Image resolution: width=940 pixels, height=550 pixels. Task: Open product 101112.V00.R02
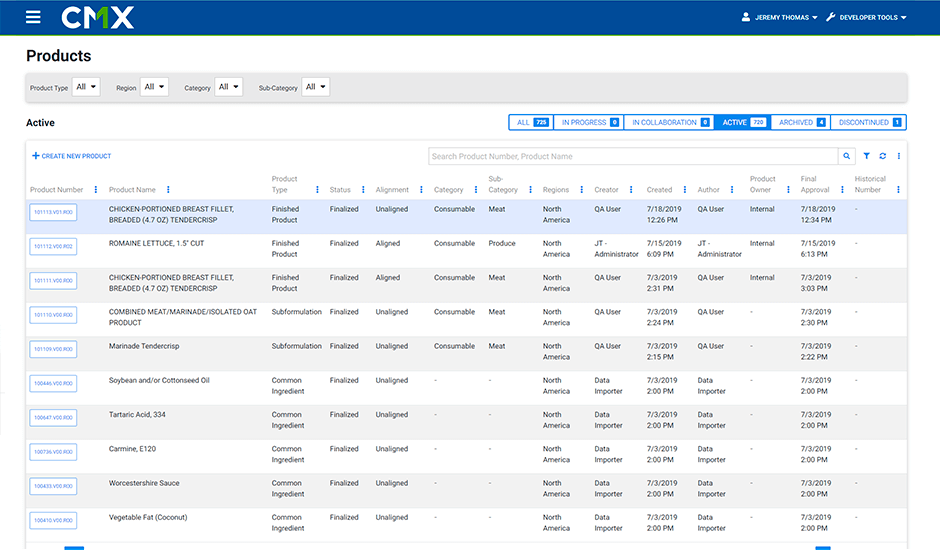[53, 247]
